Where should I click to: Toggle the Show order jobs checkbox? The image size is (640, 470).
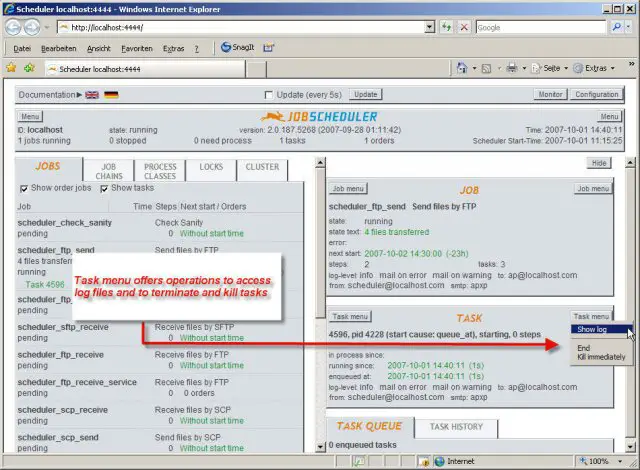24,188
